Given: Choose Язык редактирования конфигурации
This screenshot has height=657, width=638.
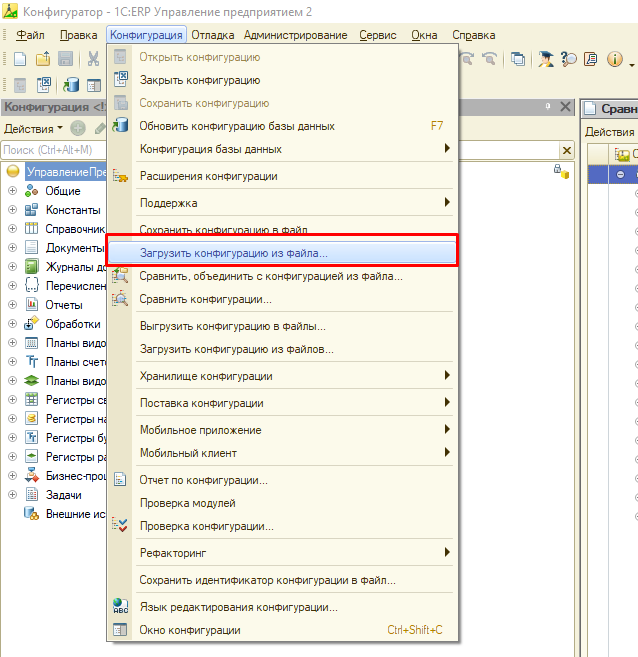Looking at the screenshot, I should [x=282, y=607].
